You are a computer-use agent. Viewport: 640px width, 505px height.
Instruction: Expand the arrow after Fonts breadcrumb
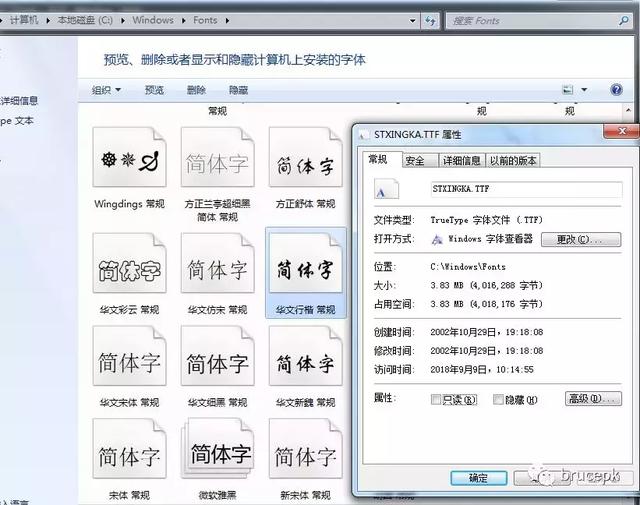[227, 20]
